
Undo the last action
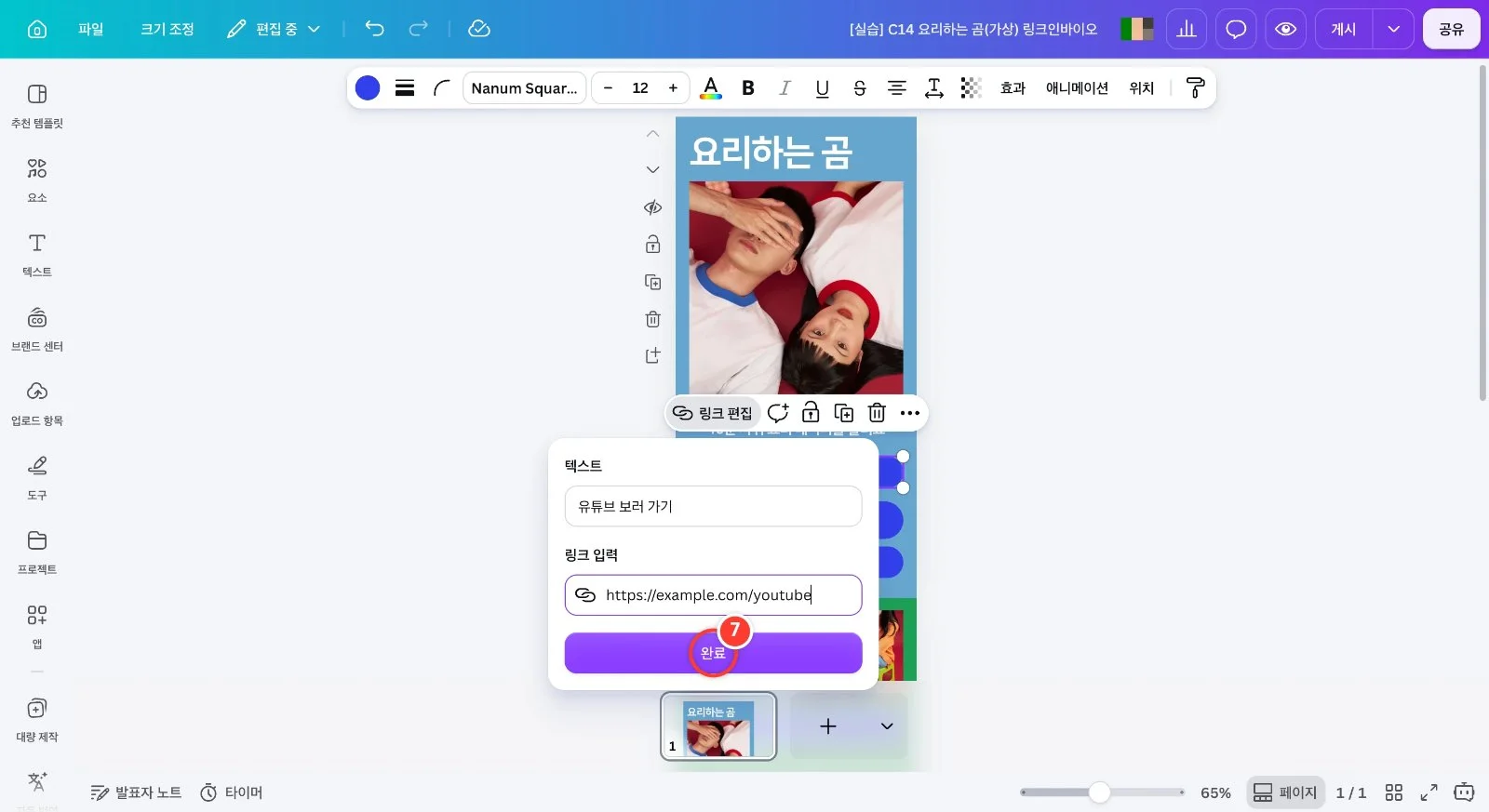(x=374, y=29)
